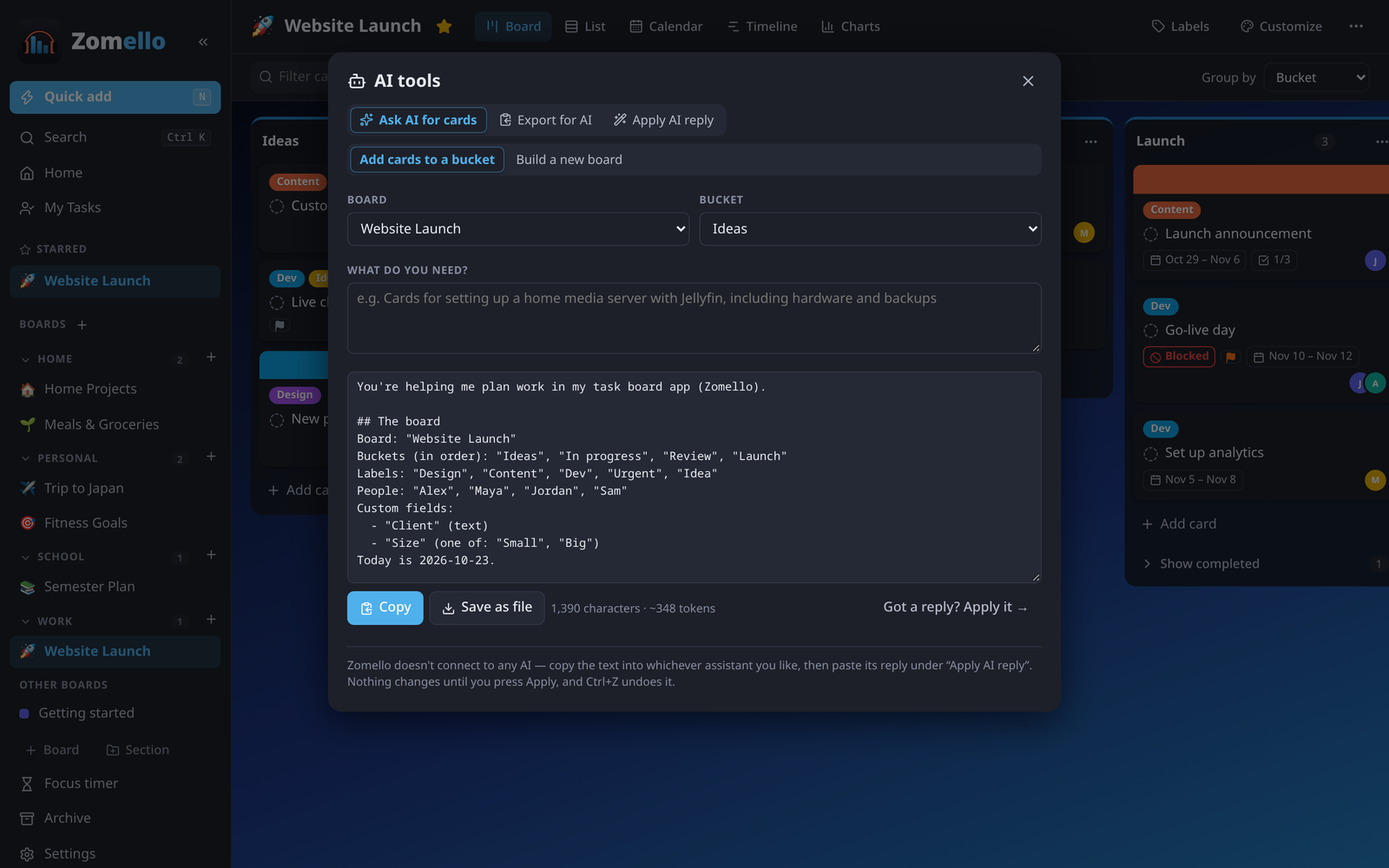Switch to Timeline view
The height and width of the screenshot is (868, 1389).
coord(762,26)
